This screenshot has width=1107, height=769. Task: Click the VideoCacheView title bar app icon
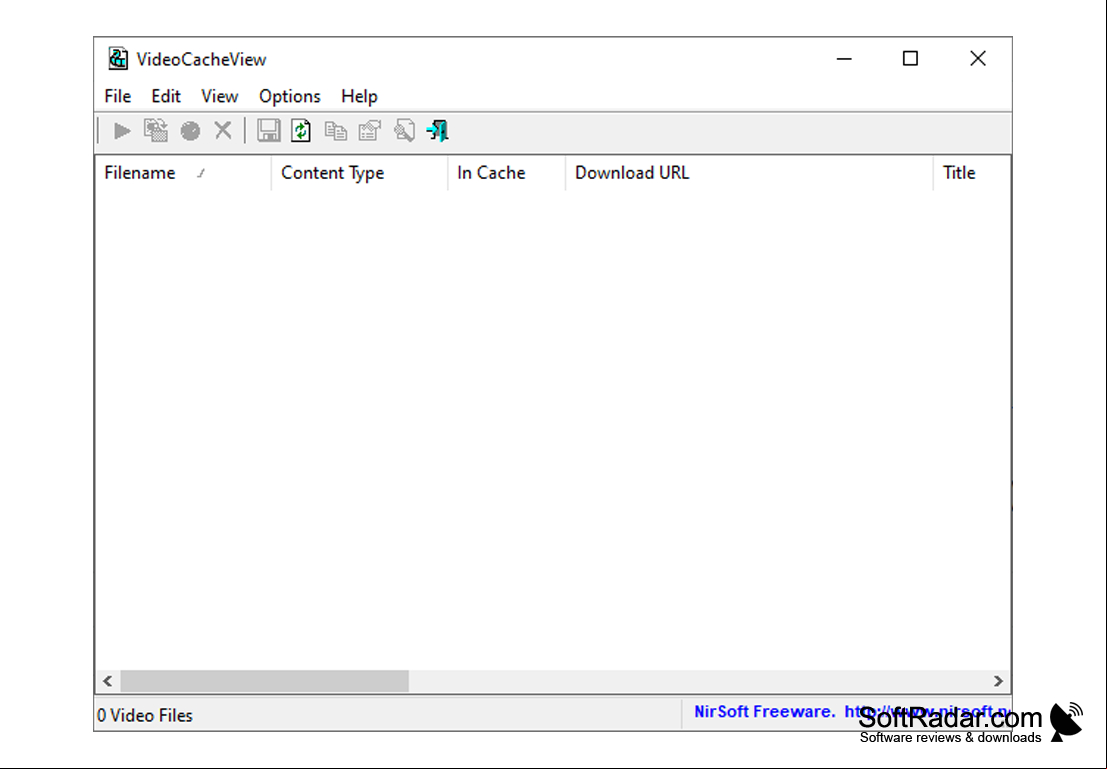[x=118, y=59]
